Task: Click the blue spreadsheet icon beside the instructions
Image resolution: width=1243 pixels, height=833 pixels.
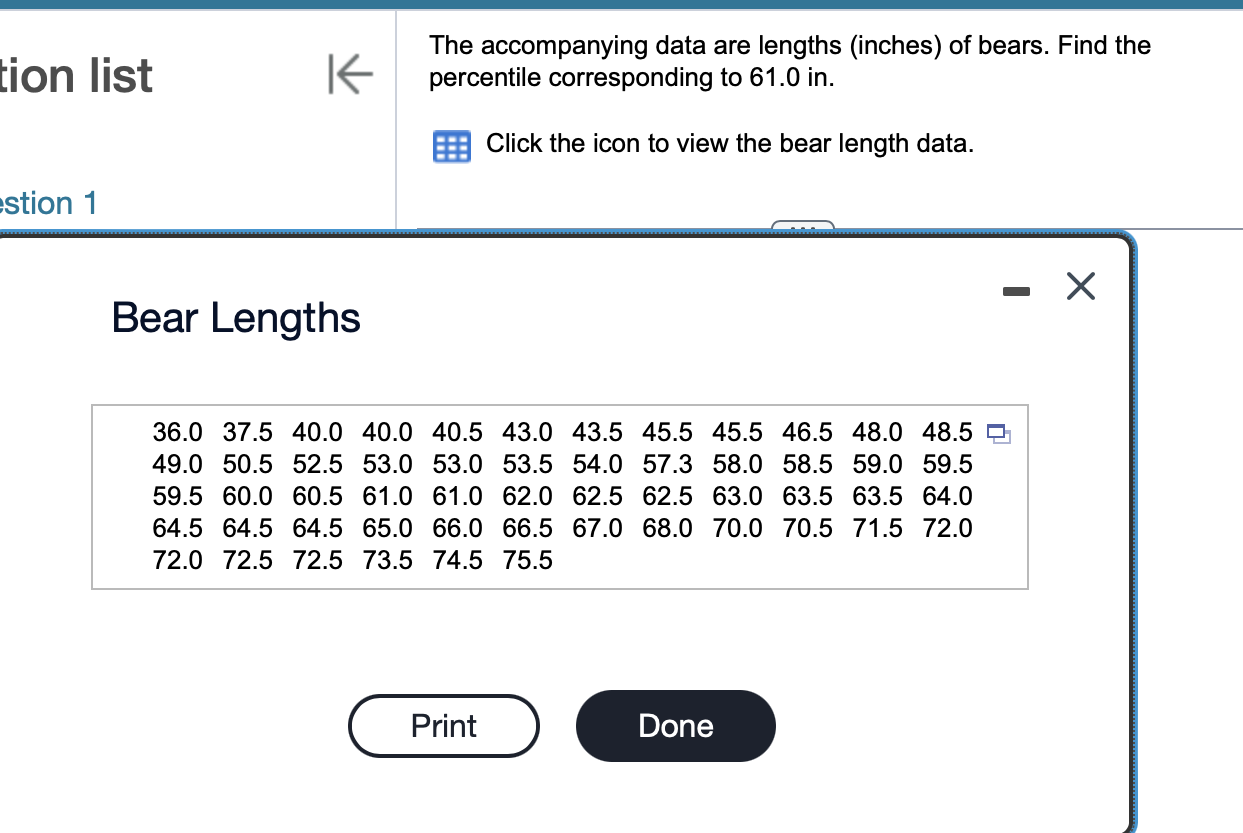Action: click(x=452, y=146)
